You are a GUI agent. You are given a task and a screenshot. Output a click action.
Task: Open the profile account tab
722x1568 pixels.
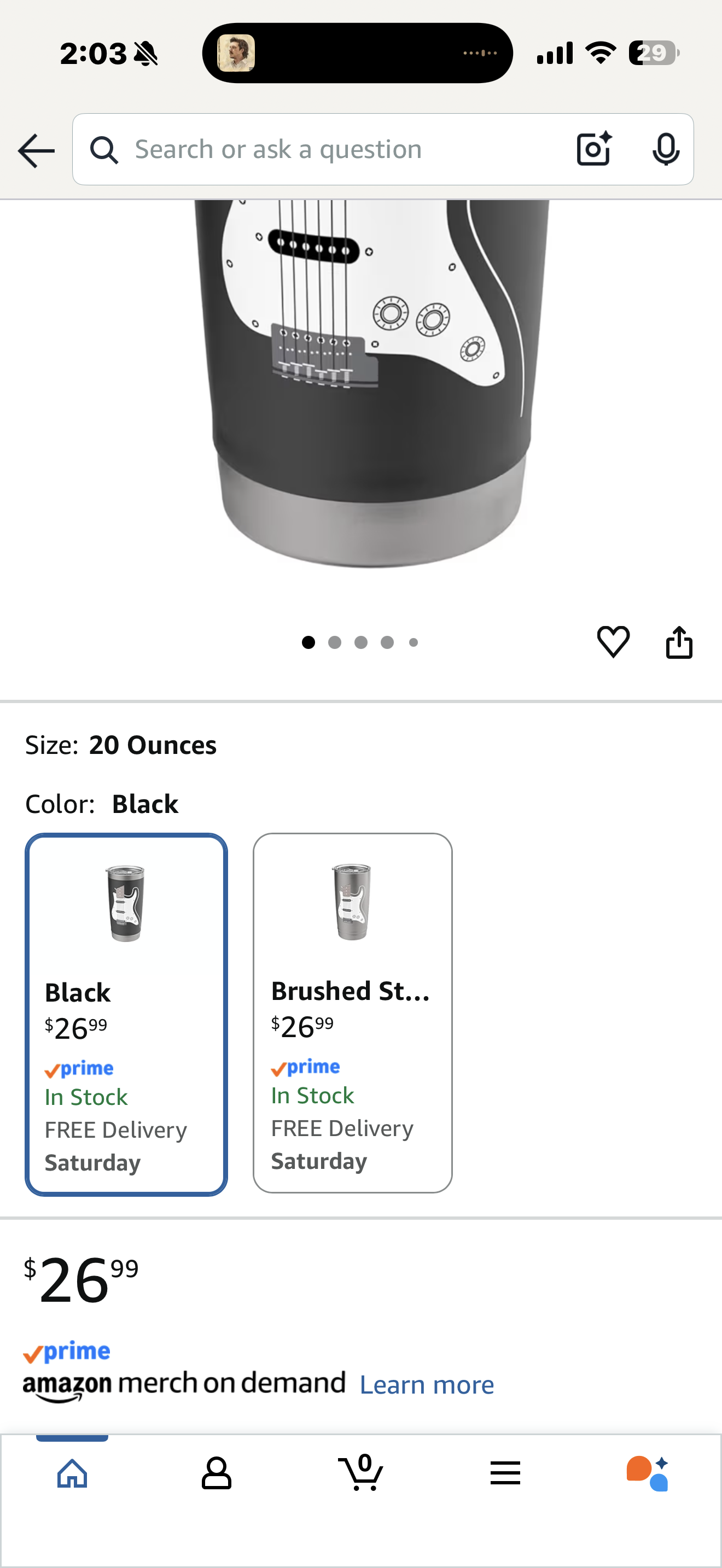(x=216, y=1473)
